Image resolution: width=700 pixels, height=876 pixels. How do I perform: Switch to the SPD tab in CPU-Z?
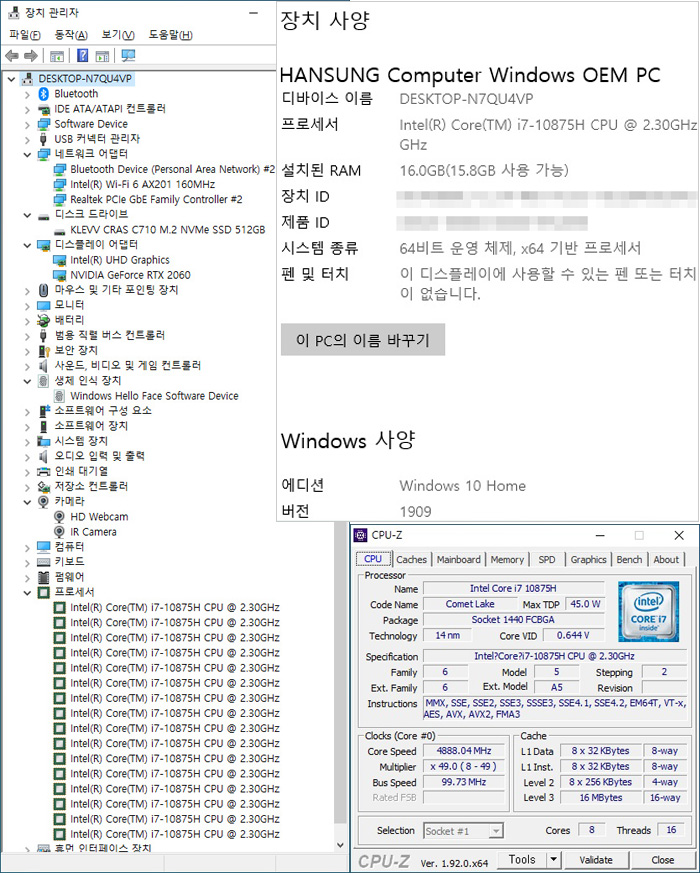pos(547,559)
